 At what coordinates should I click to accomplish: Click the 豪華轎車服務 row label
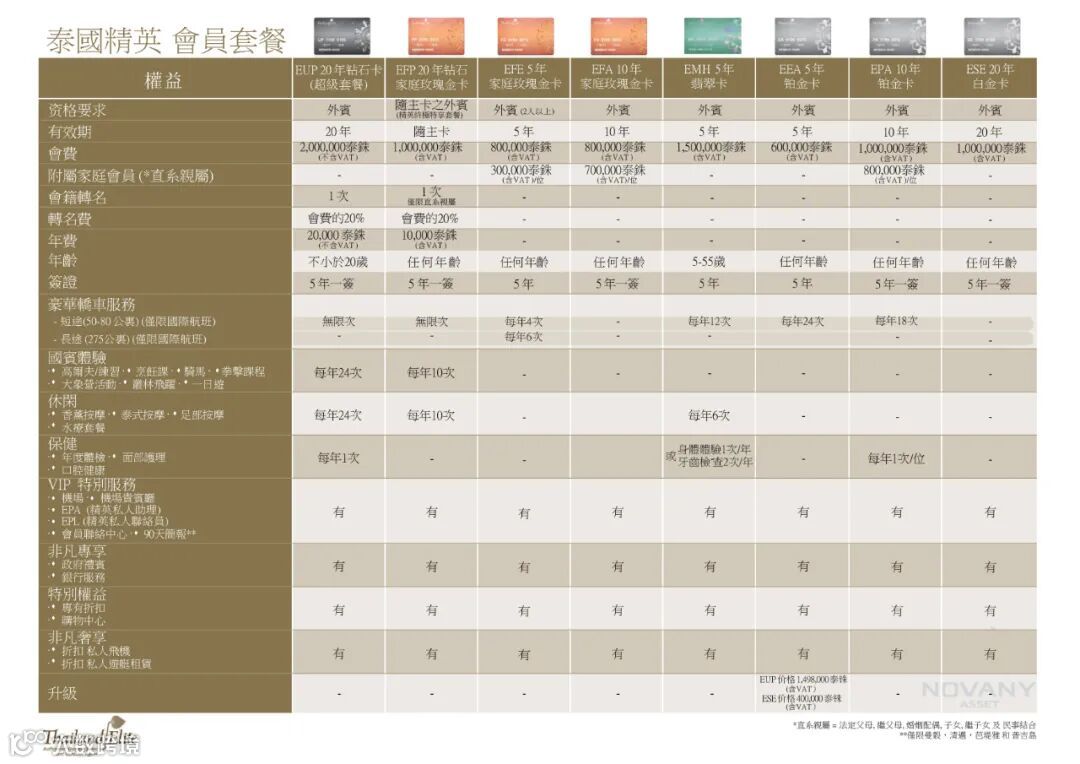coord(92,304)
